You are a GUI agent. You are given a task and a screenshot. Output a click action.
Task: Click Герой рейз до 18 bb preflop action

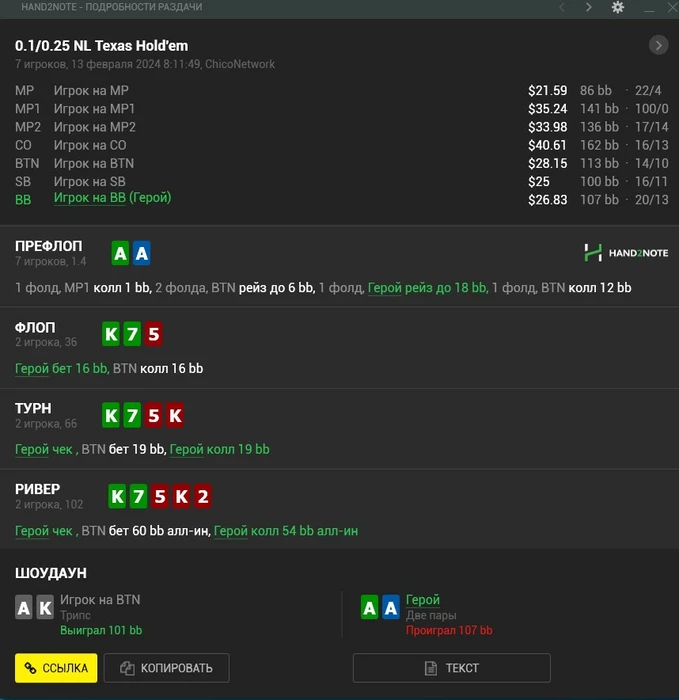point(427,288)
